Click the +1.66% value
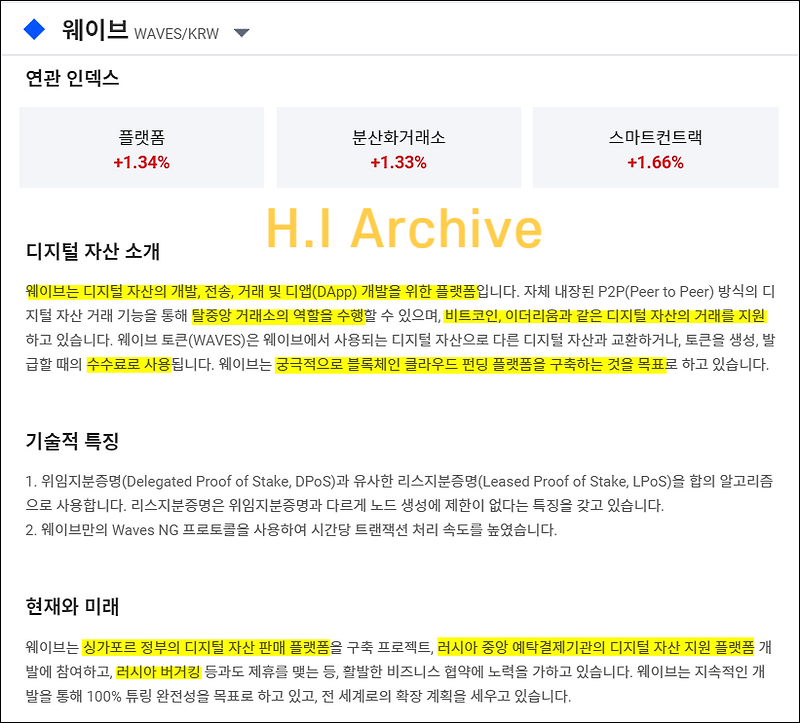The height and width of the screenshot is (723, 800). coord(656,162)
